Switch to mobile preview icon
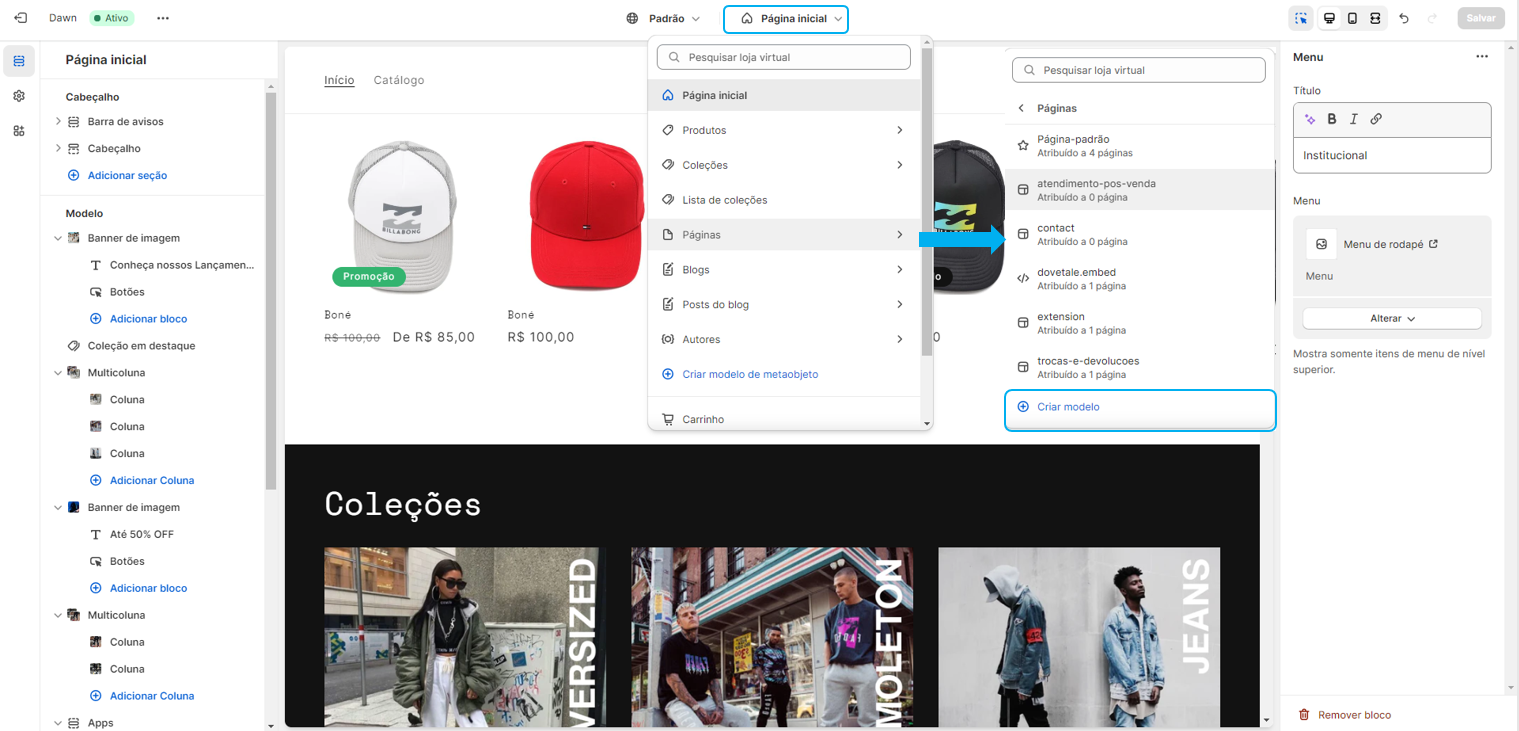The width and height of the screenshot is (1519, 731). (1352, 18)
